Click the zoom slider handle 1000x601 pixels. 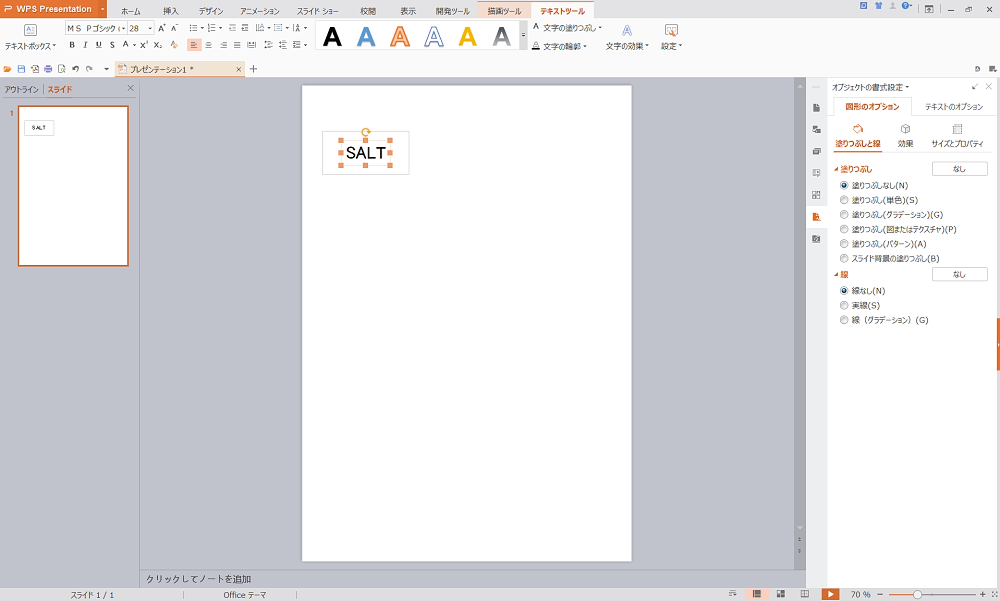tap(917, 594)
